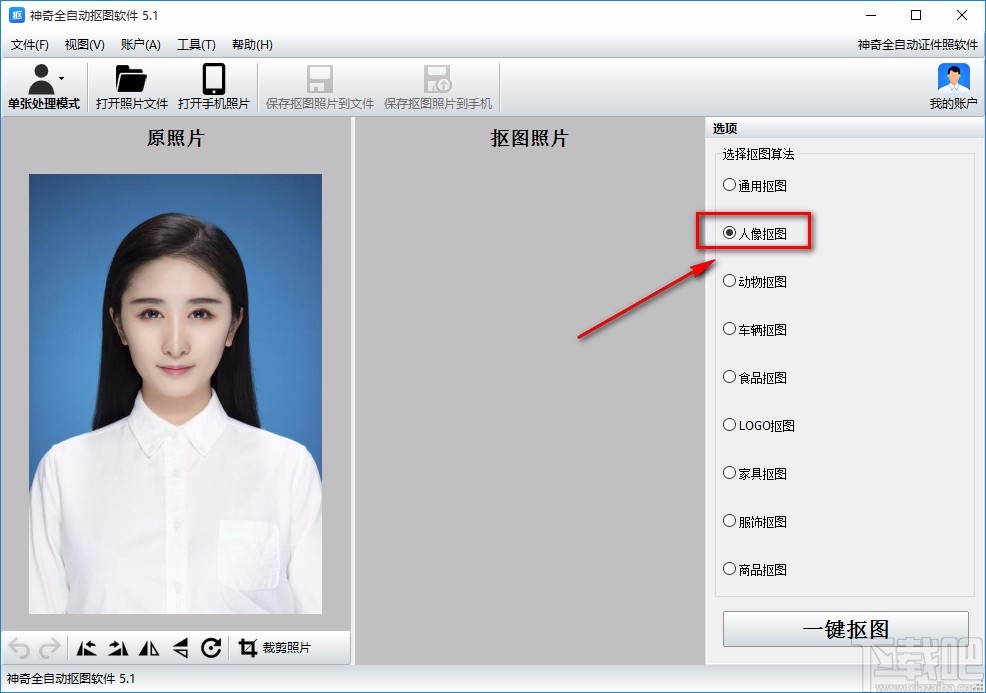986x693 pixels.
Task: Click the 一键抠图 button
Action: point(845,629)
